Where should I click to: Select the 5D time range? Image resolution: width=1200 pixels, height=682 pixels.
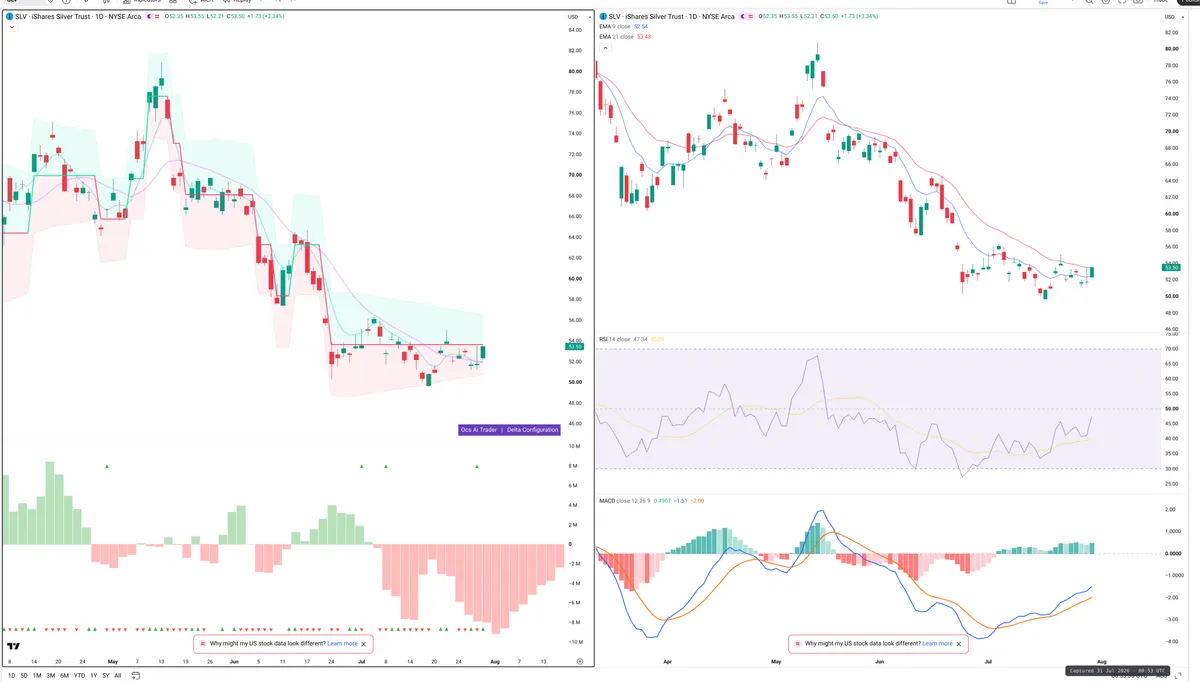pos(24,676)
